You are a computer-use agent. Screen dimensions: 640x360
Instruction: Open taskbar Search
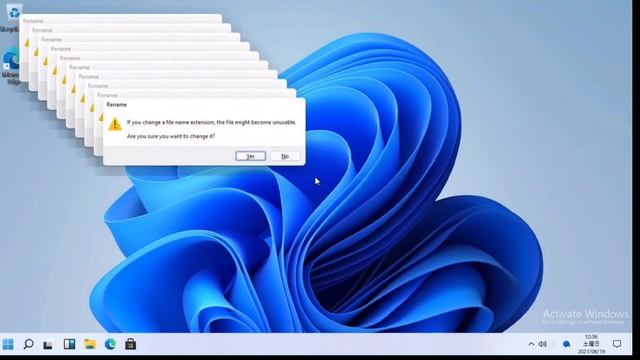[28, 344]
